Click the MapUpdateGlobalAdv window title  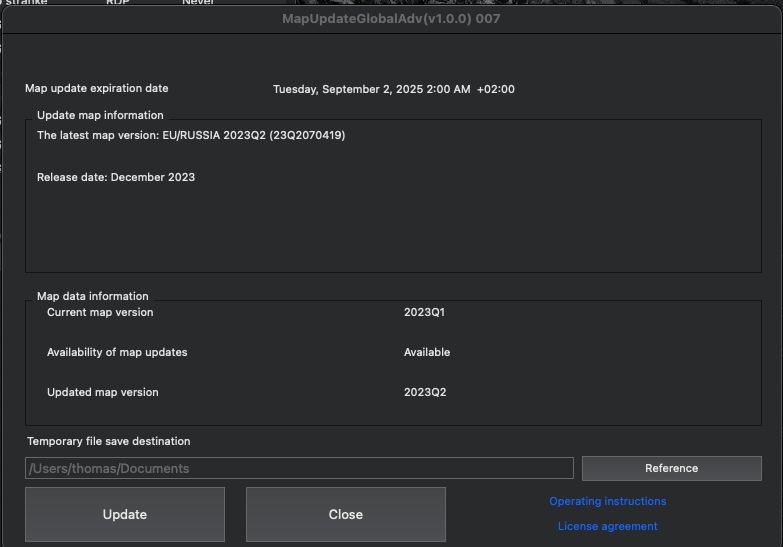click(x=391, y=18)
